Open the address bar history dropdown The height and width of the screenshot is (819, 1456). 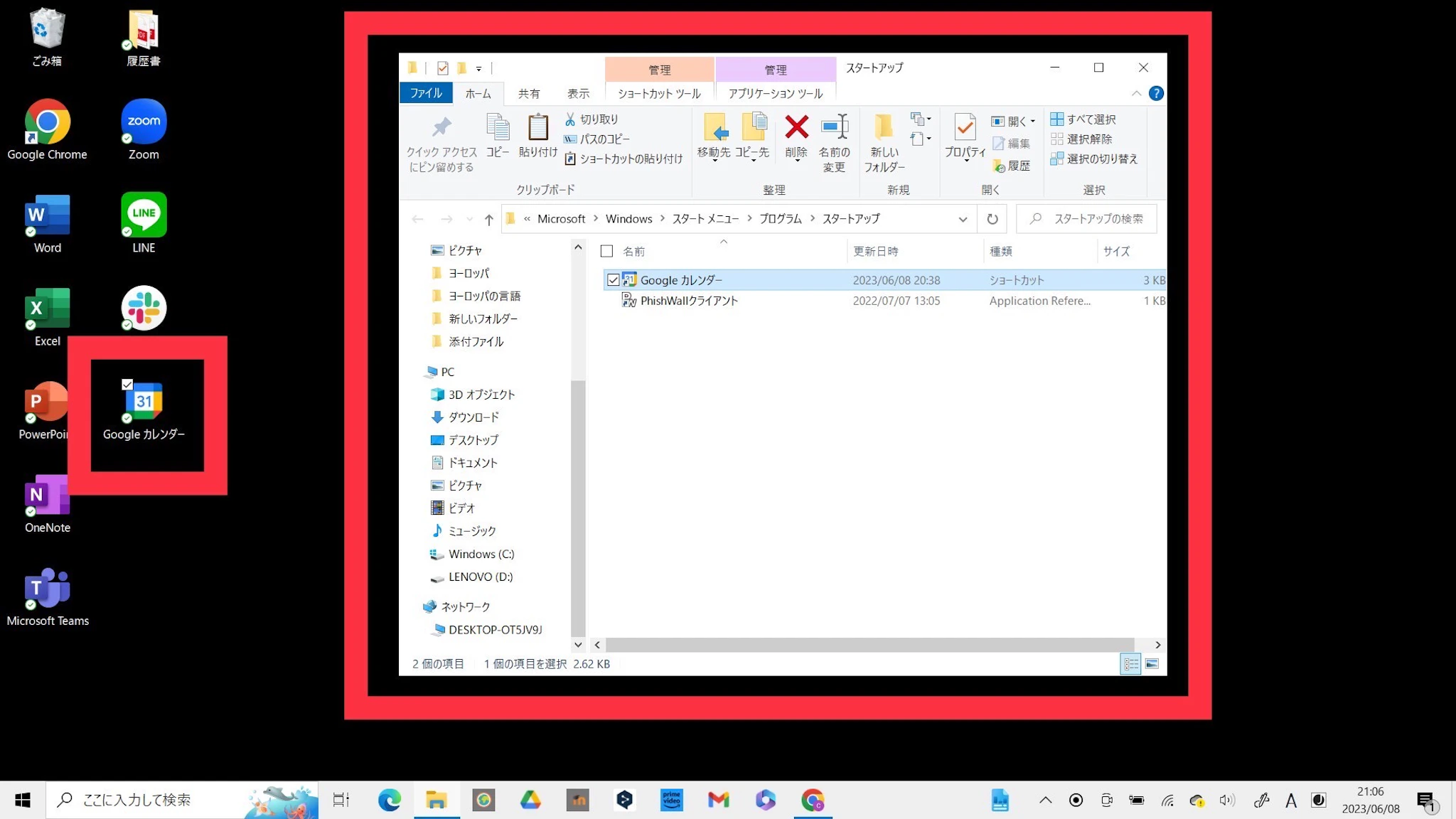(963, 219)
